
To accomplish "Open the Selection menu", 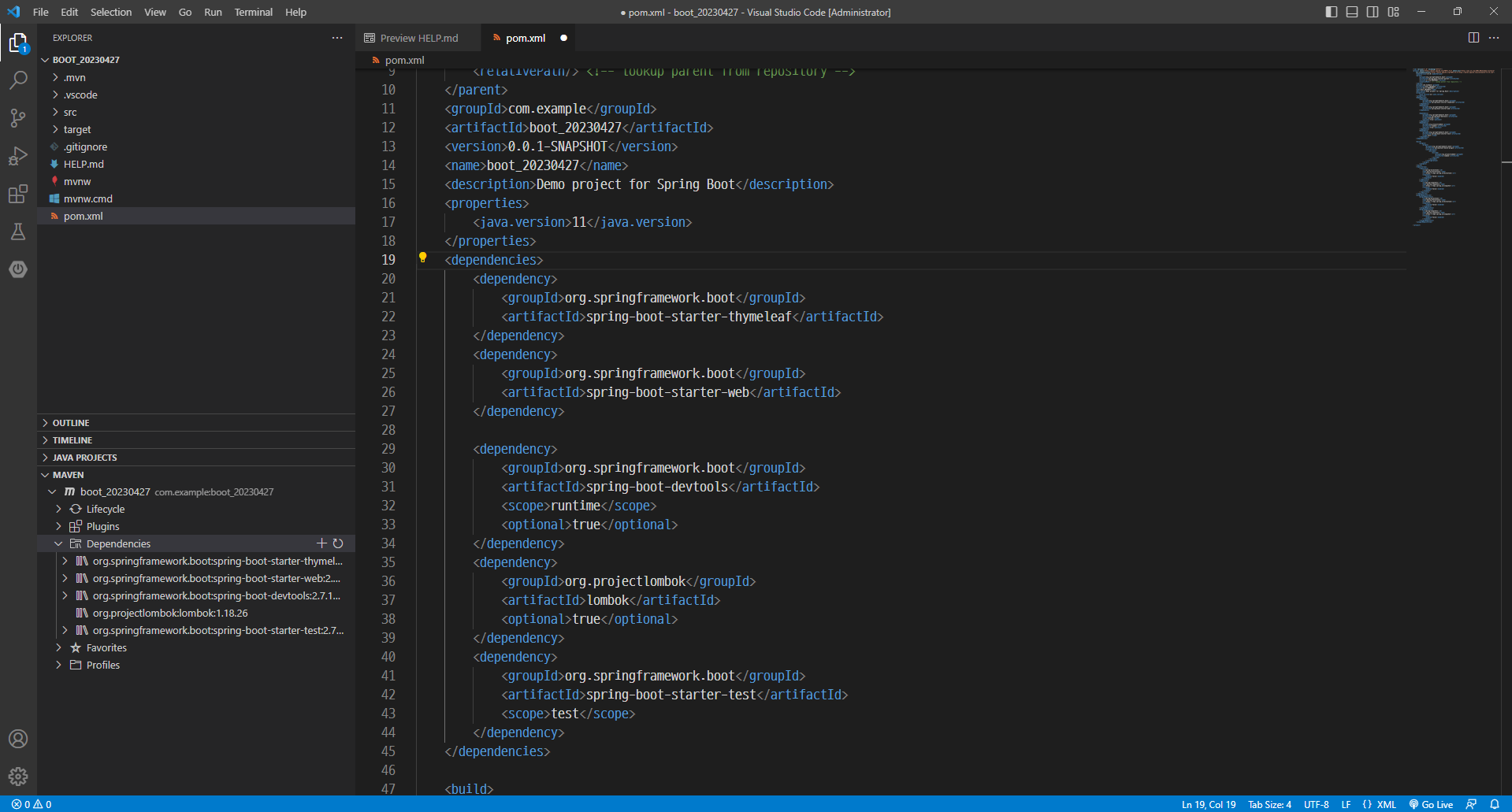I will 111,12.
